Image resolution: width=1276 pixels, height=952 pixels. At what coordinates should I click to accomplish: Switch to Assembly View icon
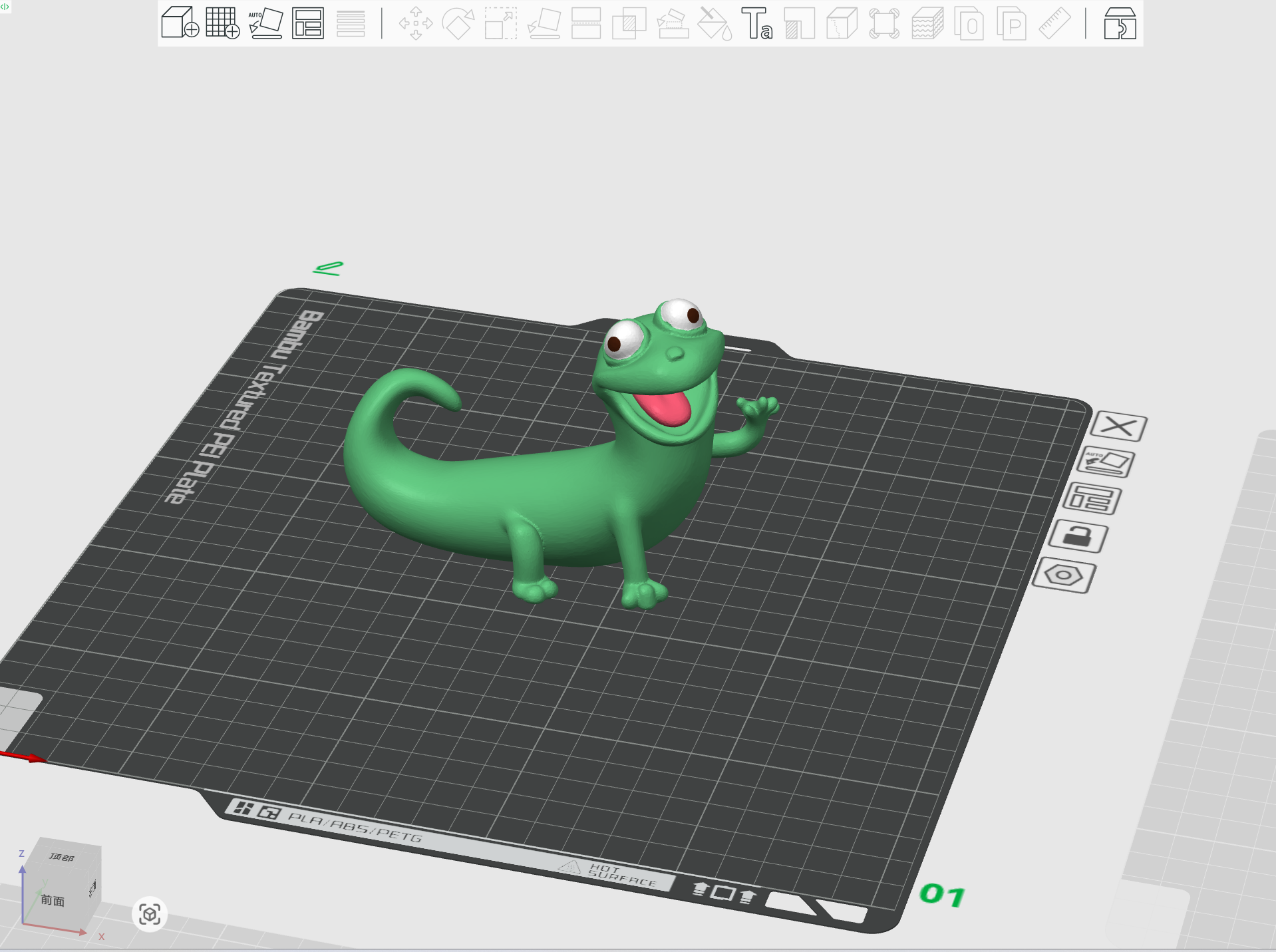click(1120, 23)
